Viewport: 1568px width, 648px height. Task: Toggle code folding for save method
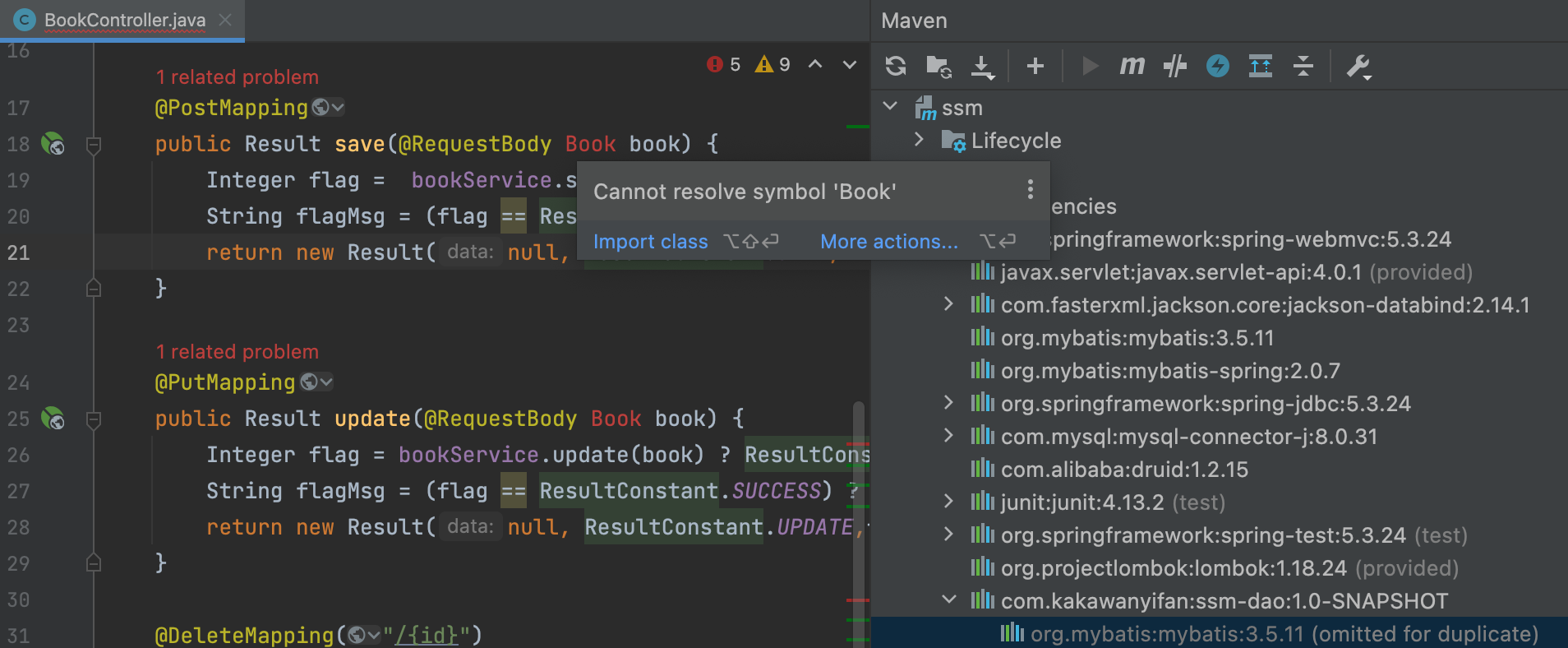point(94,145)
